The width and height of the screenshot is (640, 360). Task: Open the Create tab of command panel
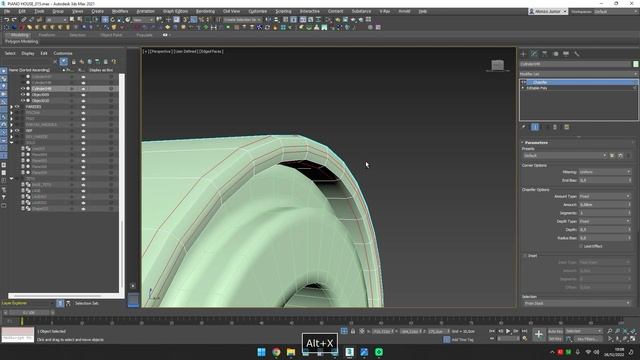pos(524,54)
